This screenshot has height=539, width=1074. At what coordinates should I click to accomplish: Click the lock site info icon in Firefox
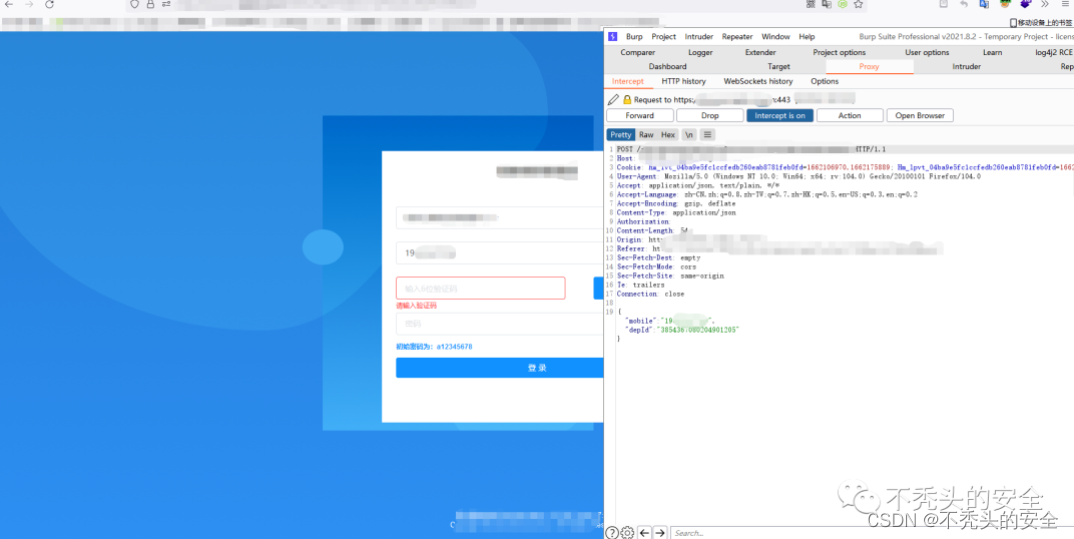pos(150,4)
